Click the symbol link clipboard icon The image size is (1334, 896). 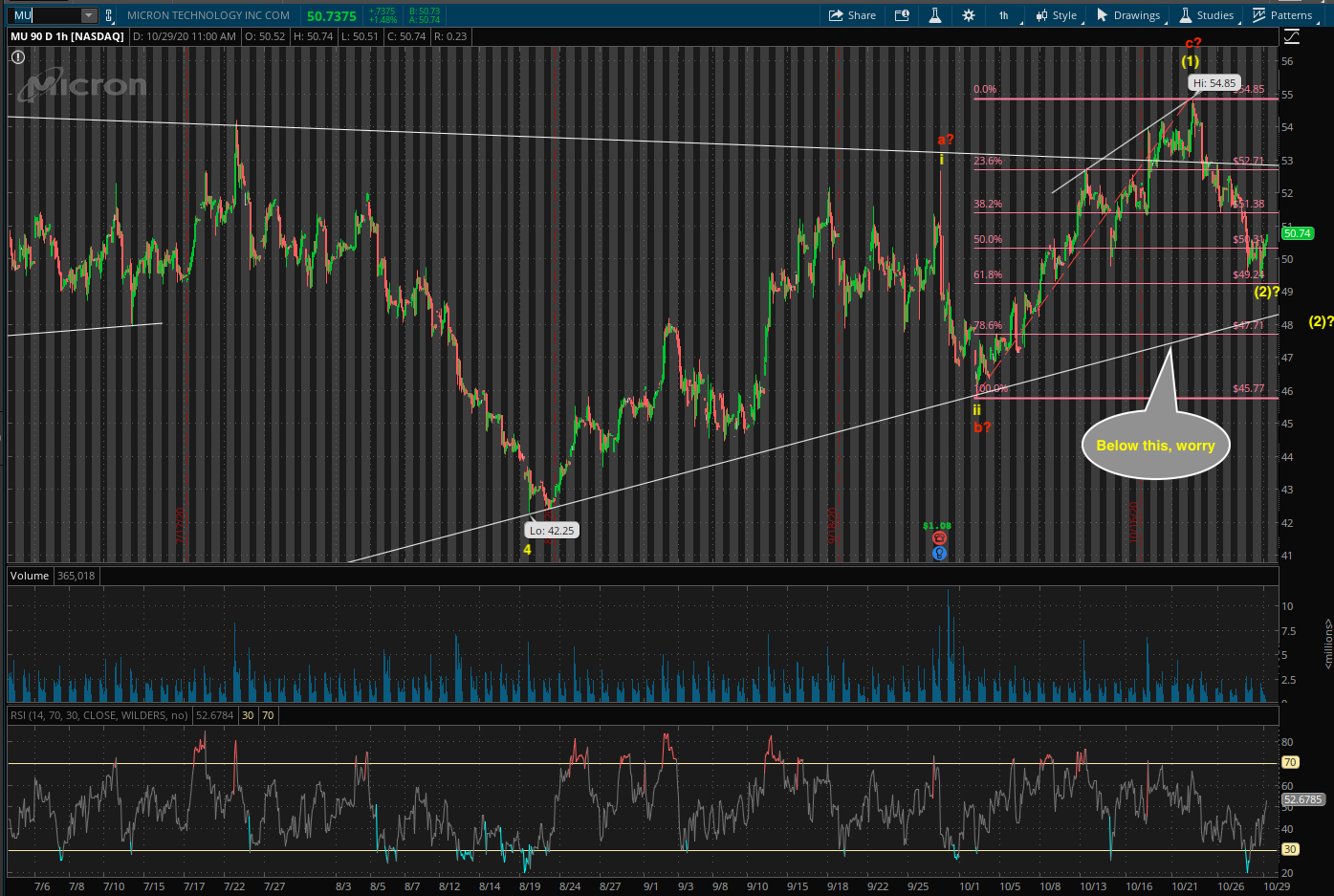[x=109, y=15]
